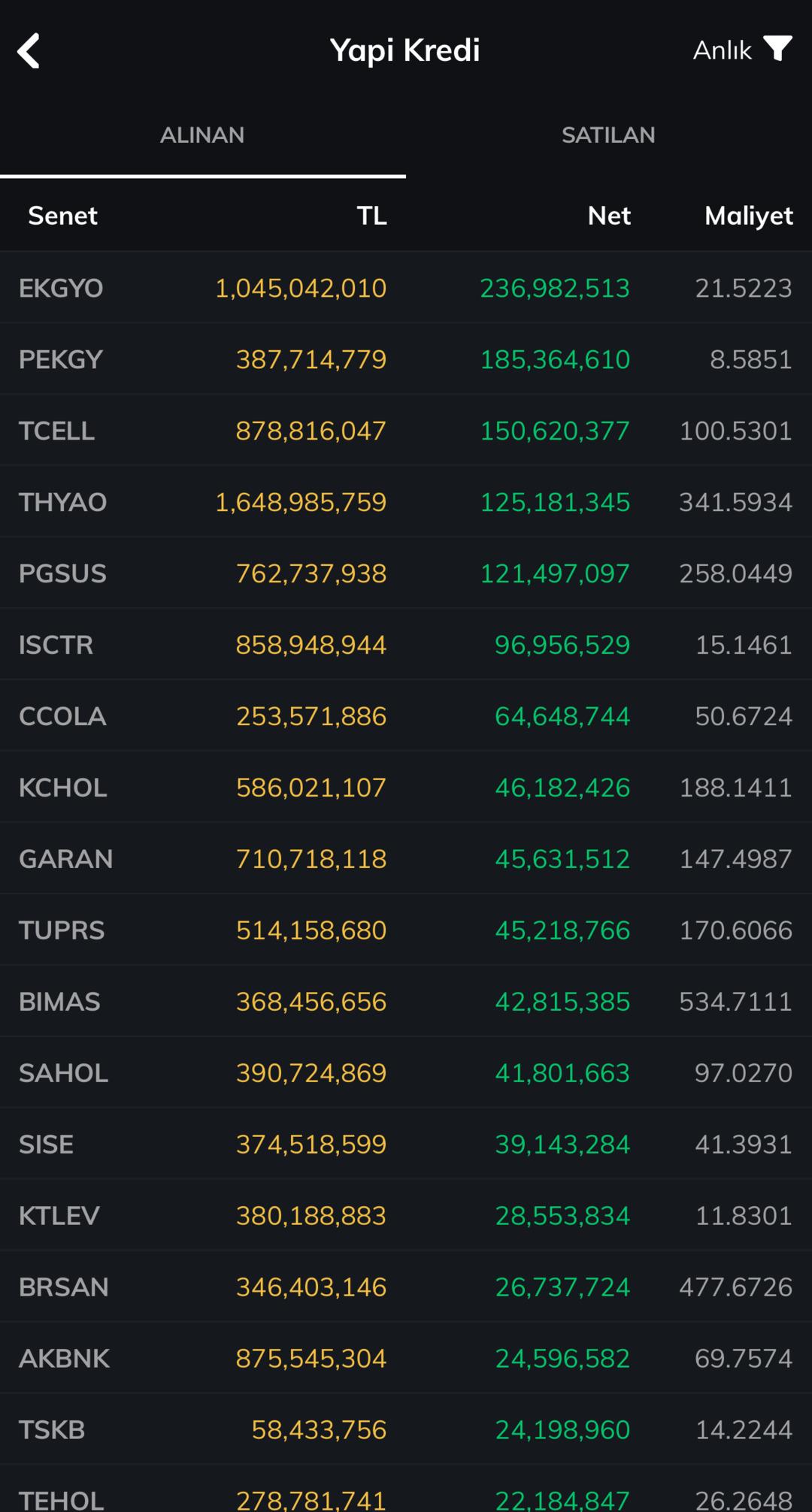The image size is (812, 1512).
Task: Select the ALINAN tab
Action: click(x=202, y=135)
